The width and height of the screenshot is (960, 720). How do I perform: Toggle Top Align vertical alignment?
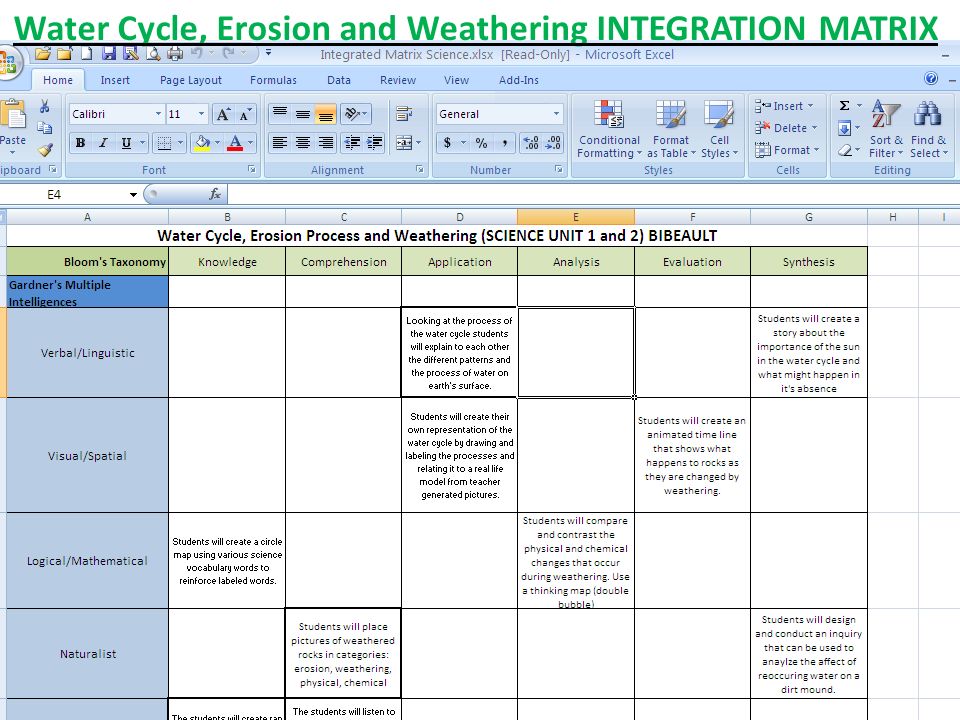click(x=280, y=113)
